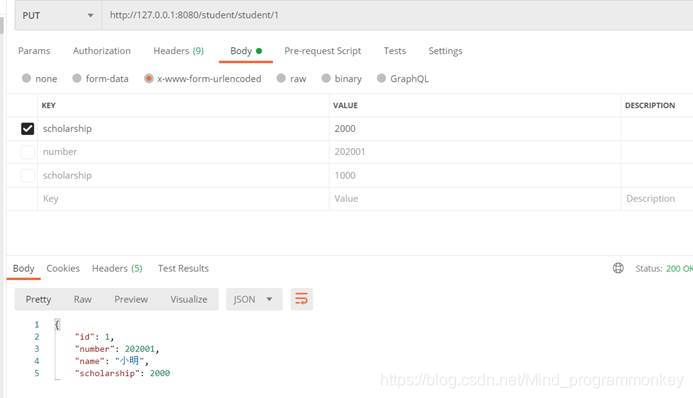This screenshot has height=398, width=693.
Task: Click the "name" response line
Action: click(112, 361)
